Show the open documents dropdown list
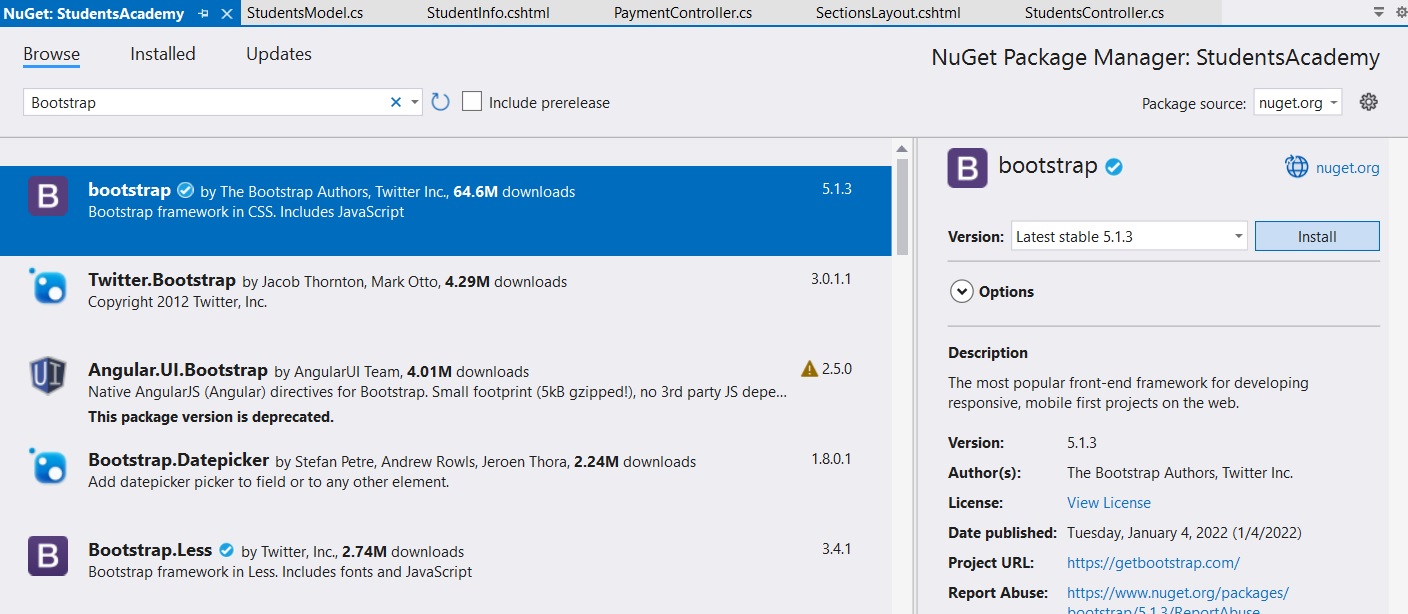This screenshot has width=1408, height=614. click(x=1379, y=12)
